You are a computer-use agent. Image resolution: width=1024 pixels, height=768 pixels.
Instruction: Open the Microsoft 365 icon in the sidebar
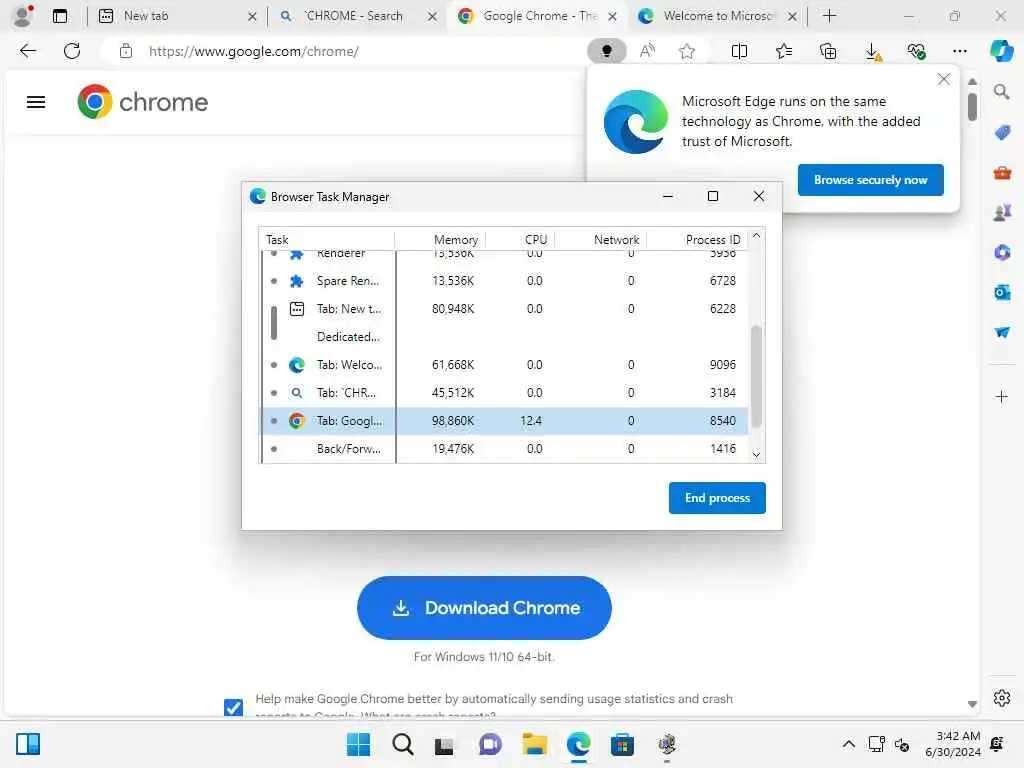[1002, 252]
